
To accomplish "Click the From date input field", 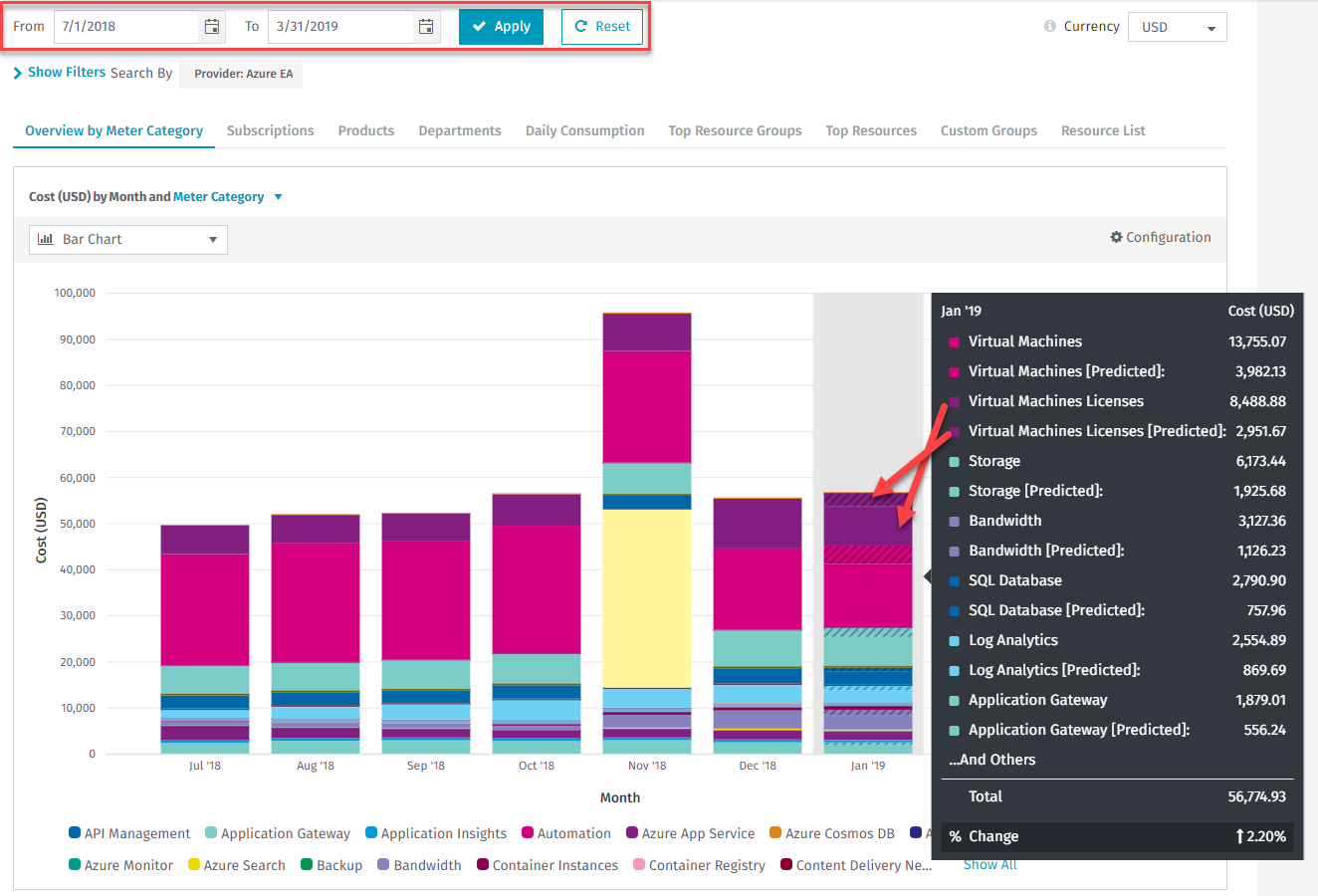I will [x=126, y=27].
